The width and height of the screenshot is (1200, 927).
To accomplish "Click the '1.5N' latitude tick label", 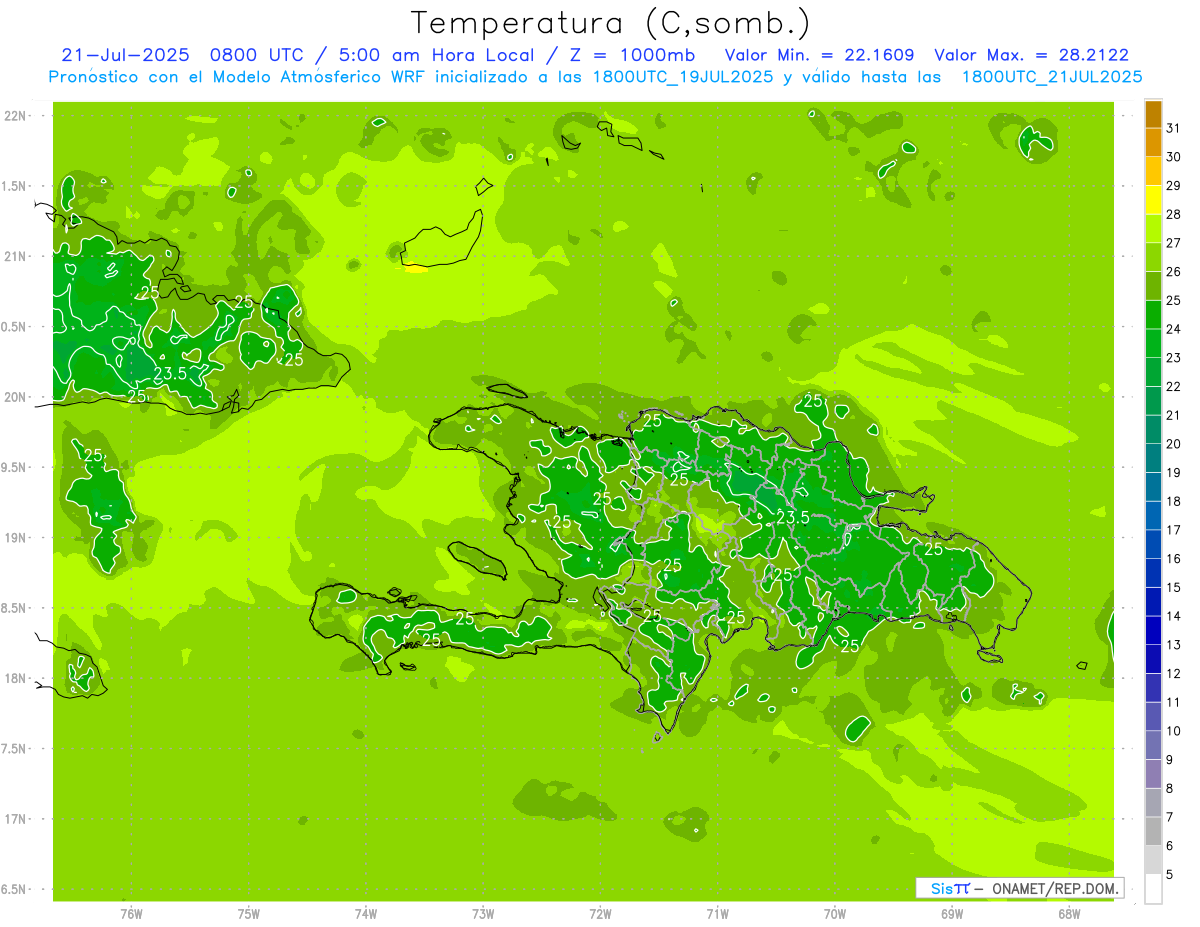I will 15,186.
